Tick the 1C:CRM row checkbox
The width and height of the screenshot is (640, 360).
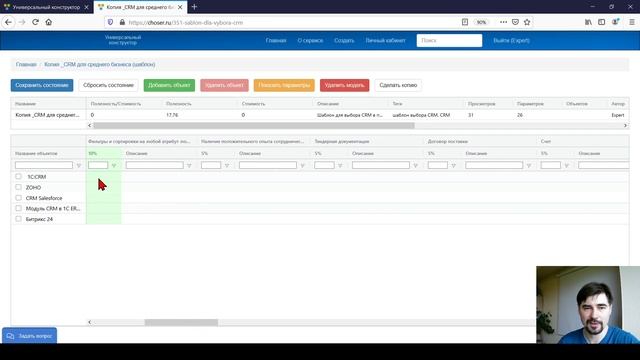[18, 176]
